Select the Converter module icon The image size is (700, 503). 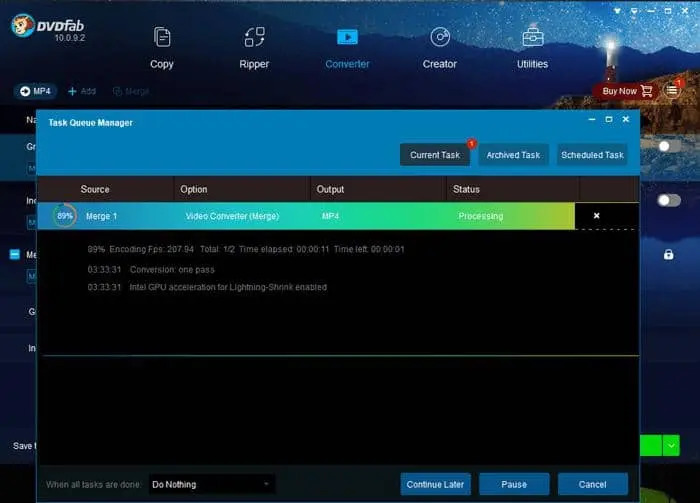pos(347,38)
